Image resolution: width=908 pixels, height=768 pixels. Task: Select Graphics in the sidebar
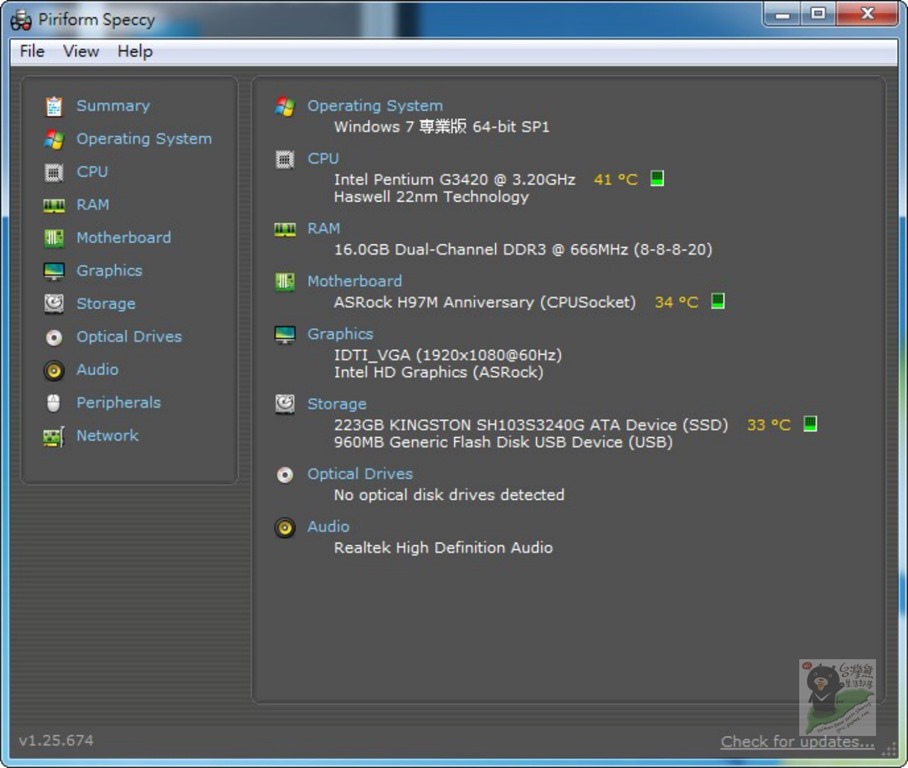(x=109, y=270)
